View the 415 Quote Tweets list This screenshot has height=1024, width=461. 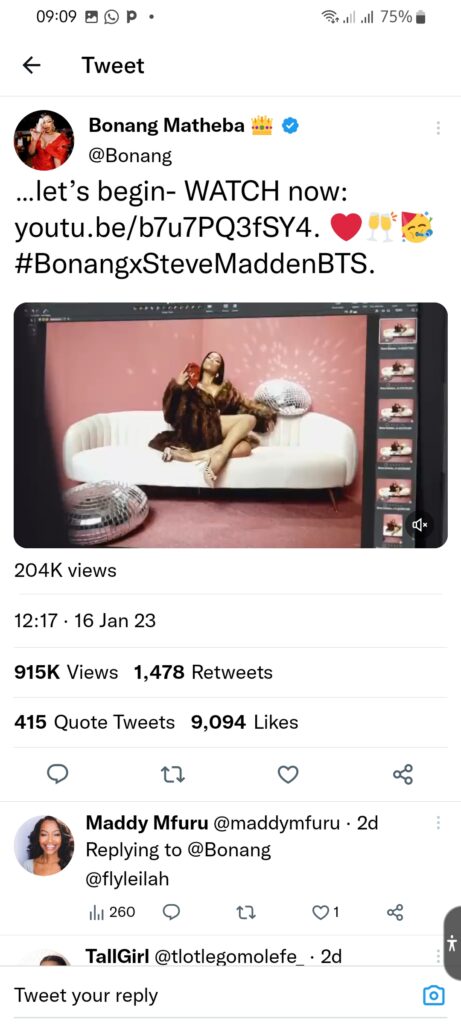point(95,722)
